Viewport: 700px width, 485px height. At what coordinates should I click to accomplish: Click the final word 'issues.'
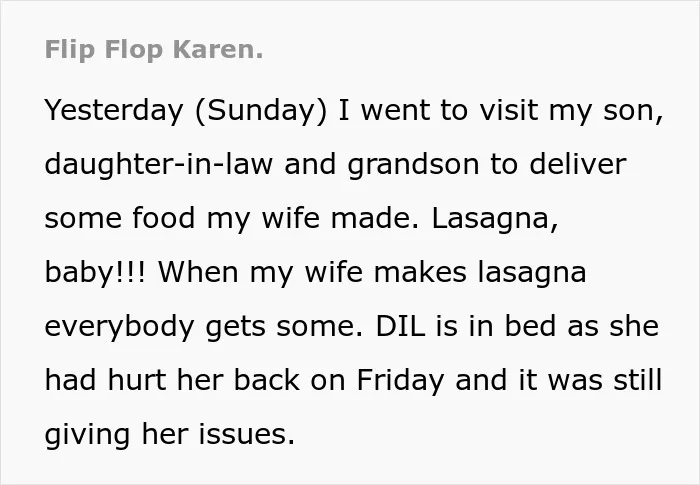pyautogui.click(x=247, y=434)
